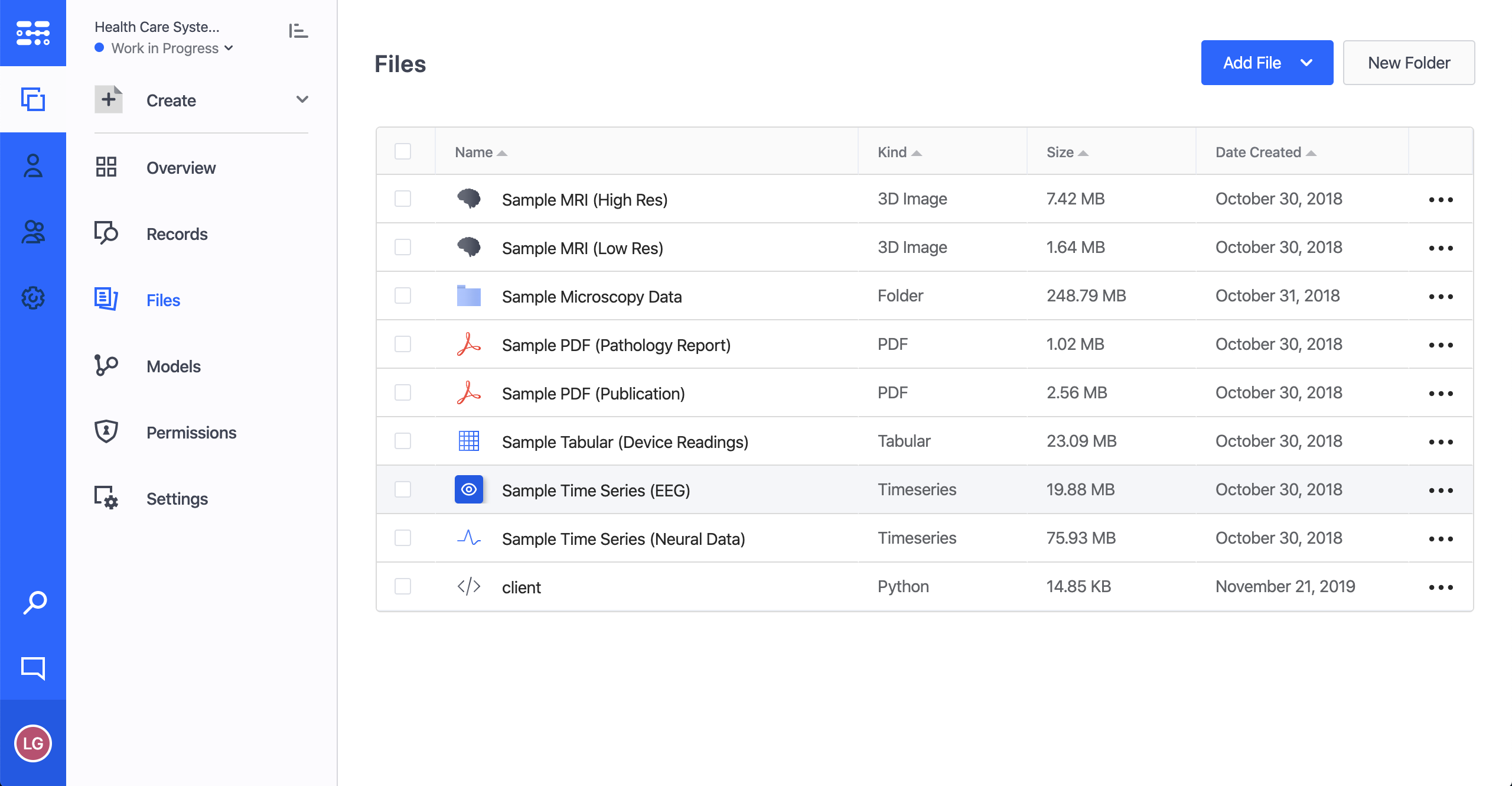Select the client file checkbox
1512x786 pixels.
pos(403,586)
